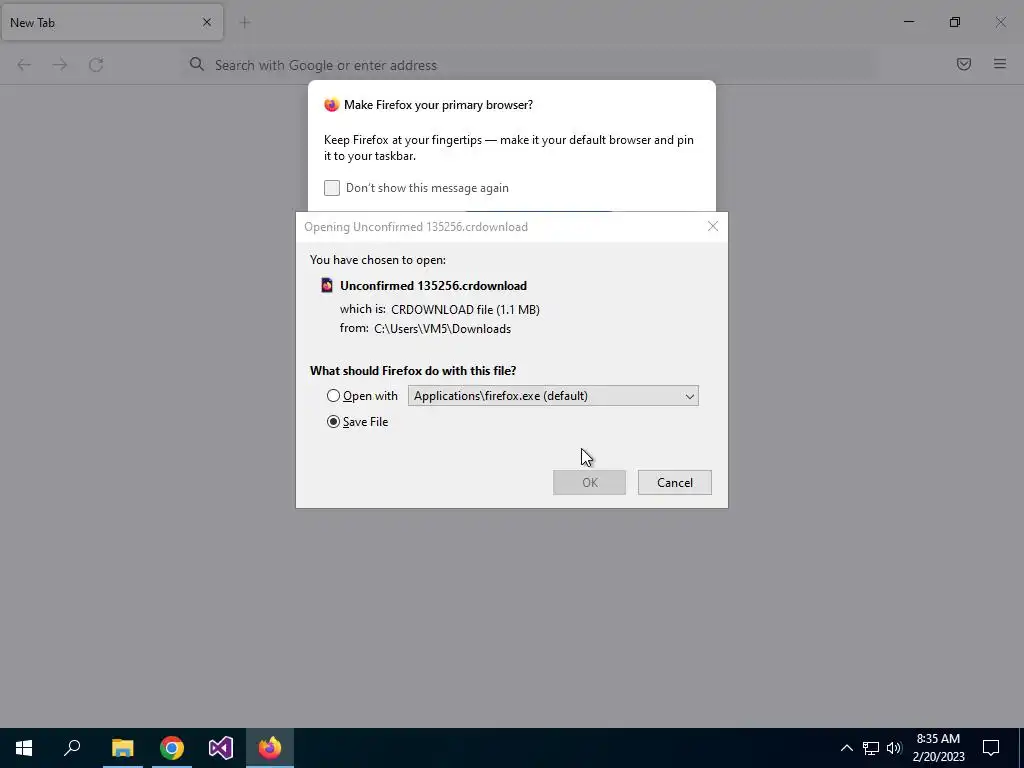Click the Firefox back arrow button

(24, 65)
